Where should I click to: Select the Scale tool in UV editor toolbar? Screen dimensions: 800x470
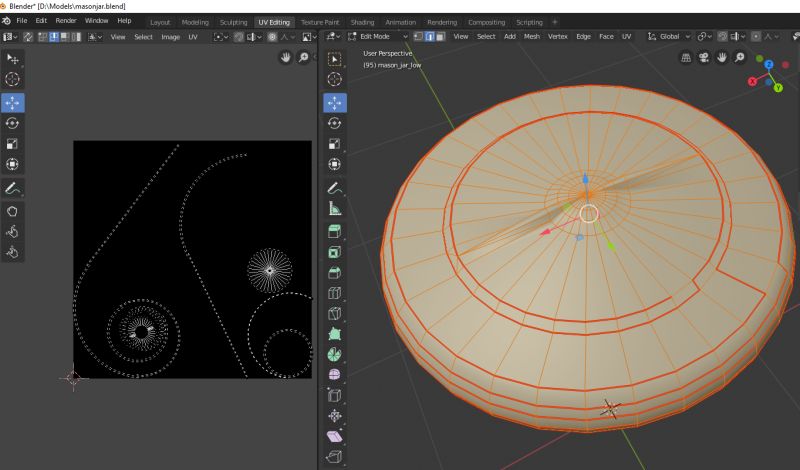point(12,144)
